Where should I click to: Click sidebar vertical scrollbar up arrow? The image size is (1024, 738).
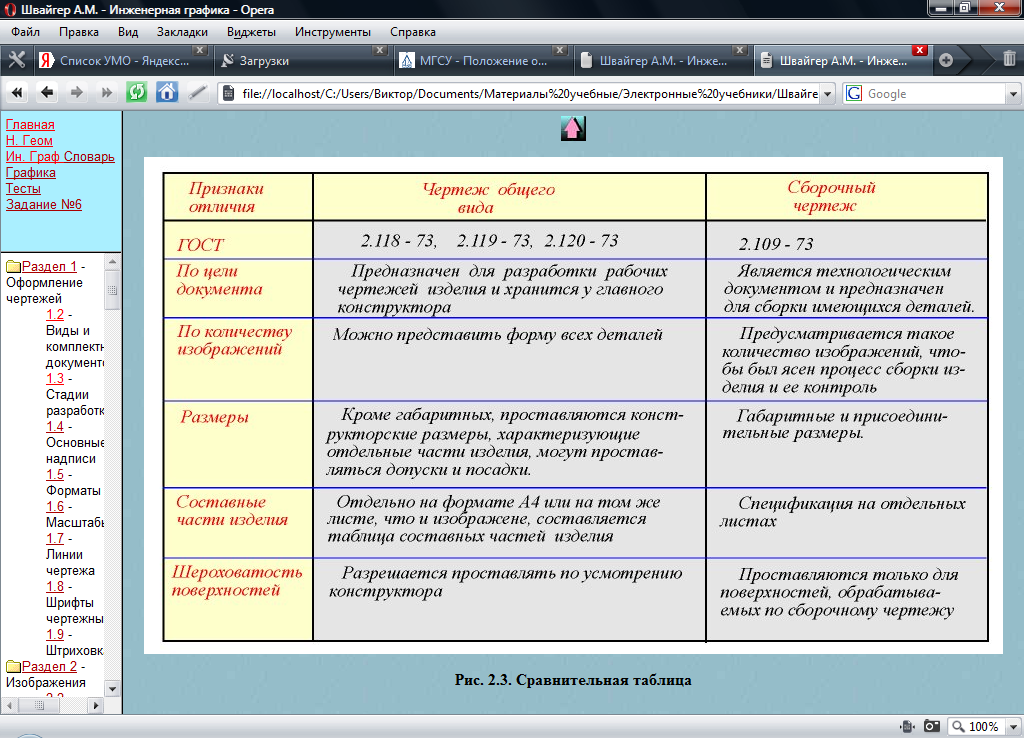112,262
